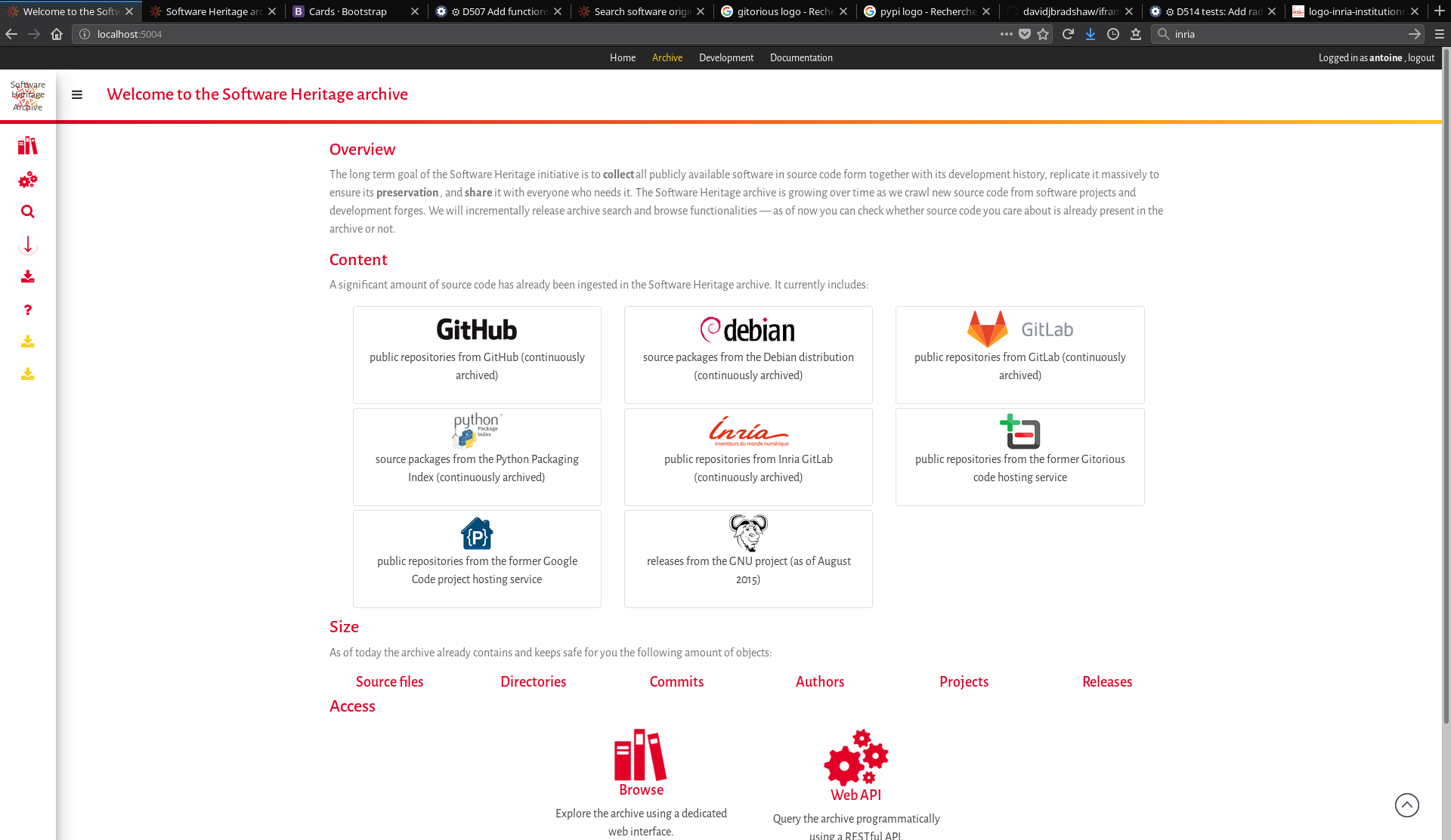Click the Python Package Index logo
1451x840 pixels.
click(x=477, y=431)
